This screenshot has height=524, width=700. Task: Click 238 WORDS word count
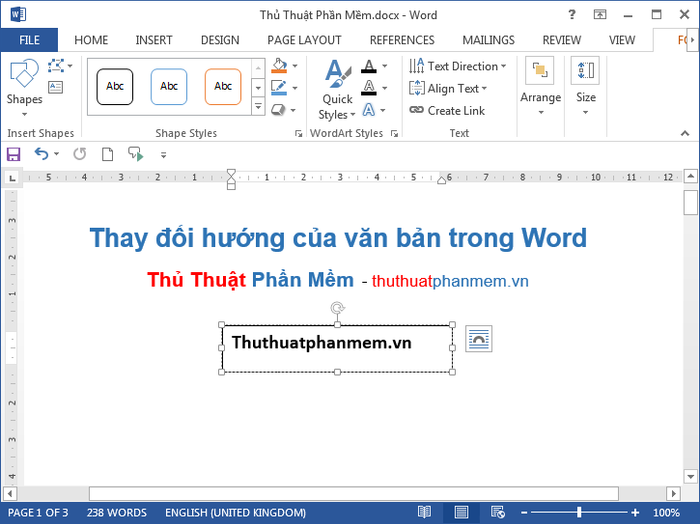[117, 513]
